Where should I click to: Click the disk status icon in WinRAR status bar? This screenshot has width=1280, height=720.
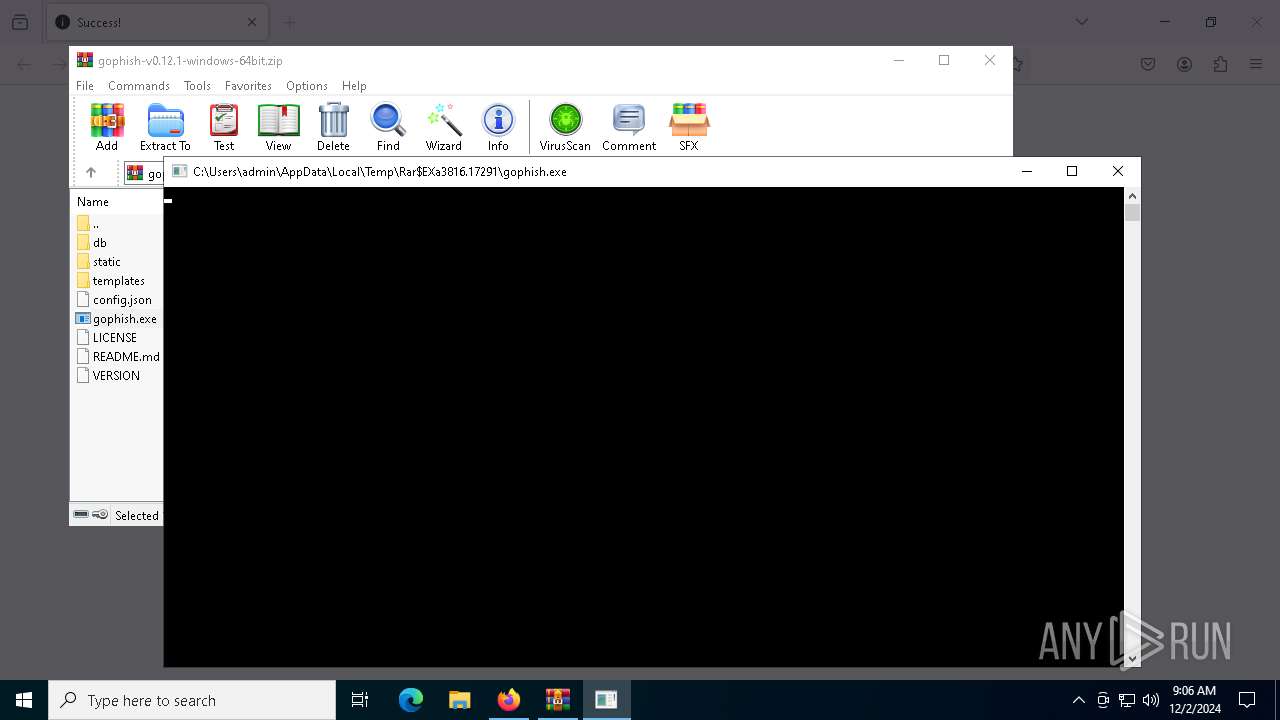click(81, 515)
